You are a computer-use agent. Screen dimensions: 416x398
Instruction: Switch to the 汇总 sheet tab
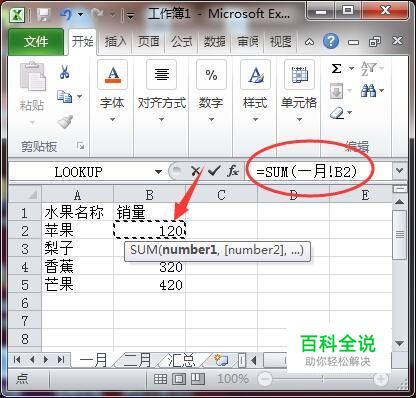[x=181, y=360]
